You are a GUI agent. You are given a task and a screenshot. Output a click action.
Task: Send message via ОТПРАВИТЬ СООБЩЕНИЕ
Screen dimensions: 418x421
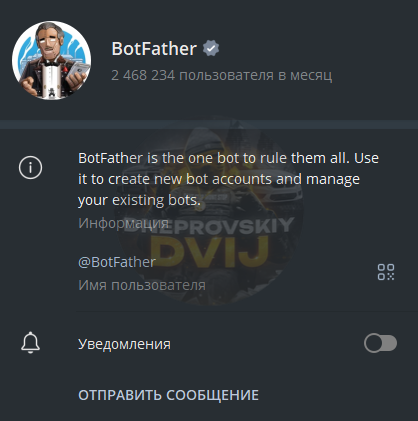(x=168, y=395)
